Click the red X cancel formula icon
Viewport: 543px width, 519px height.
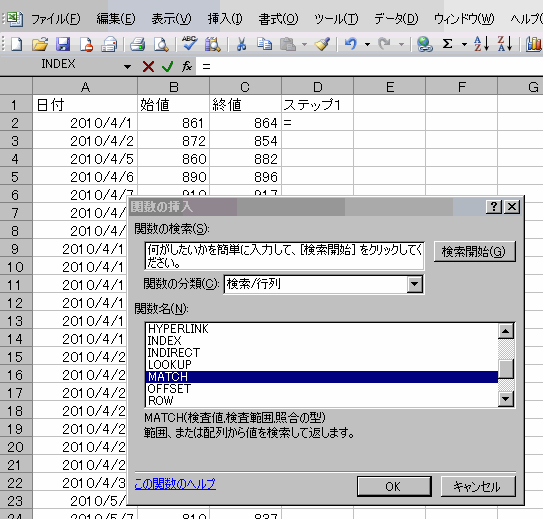tap(148, 66)
